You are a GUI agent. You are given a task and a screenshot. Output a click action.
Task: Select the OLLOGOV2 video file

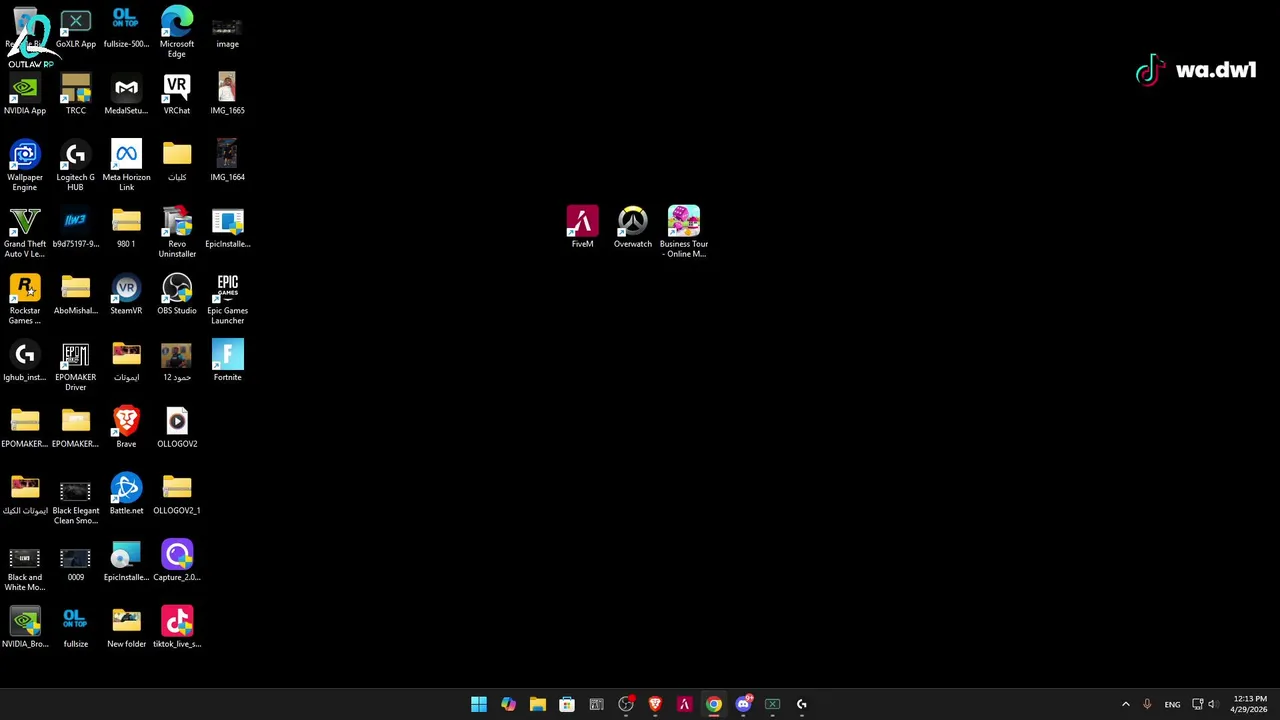(x=177, y=428)
